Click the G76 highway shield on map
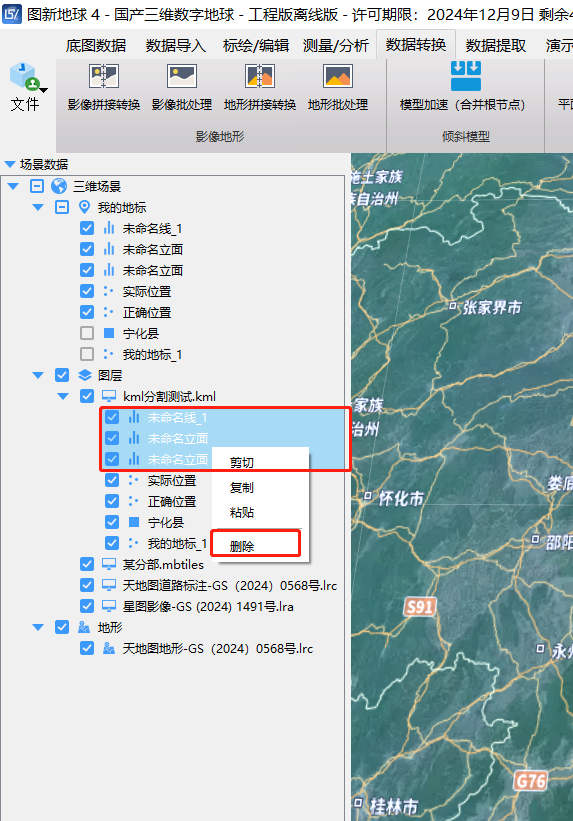This screenshot has width=573, height=821. click(x=531, y=781)
